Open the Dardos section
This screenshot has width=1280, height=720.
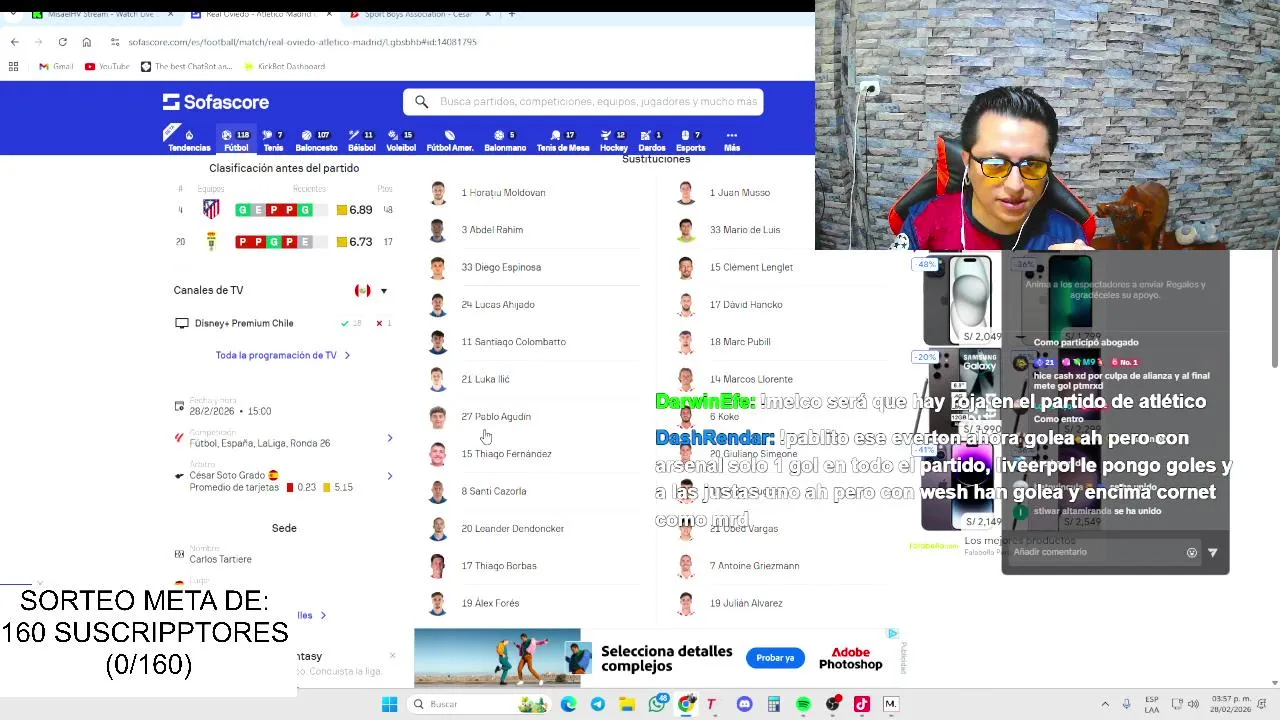(651, 140)
